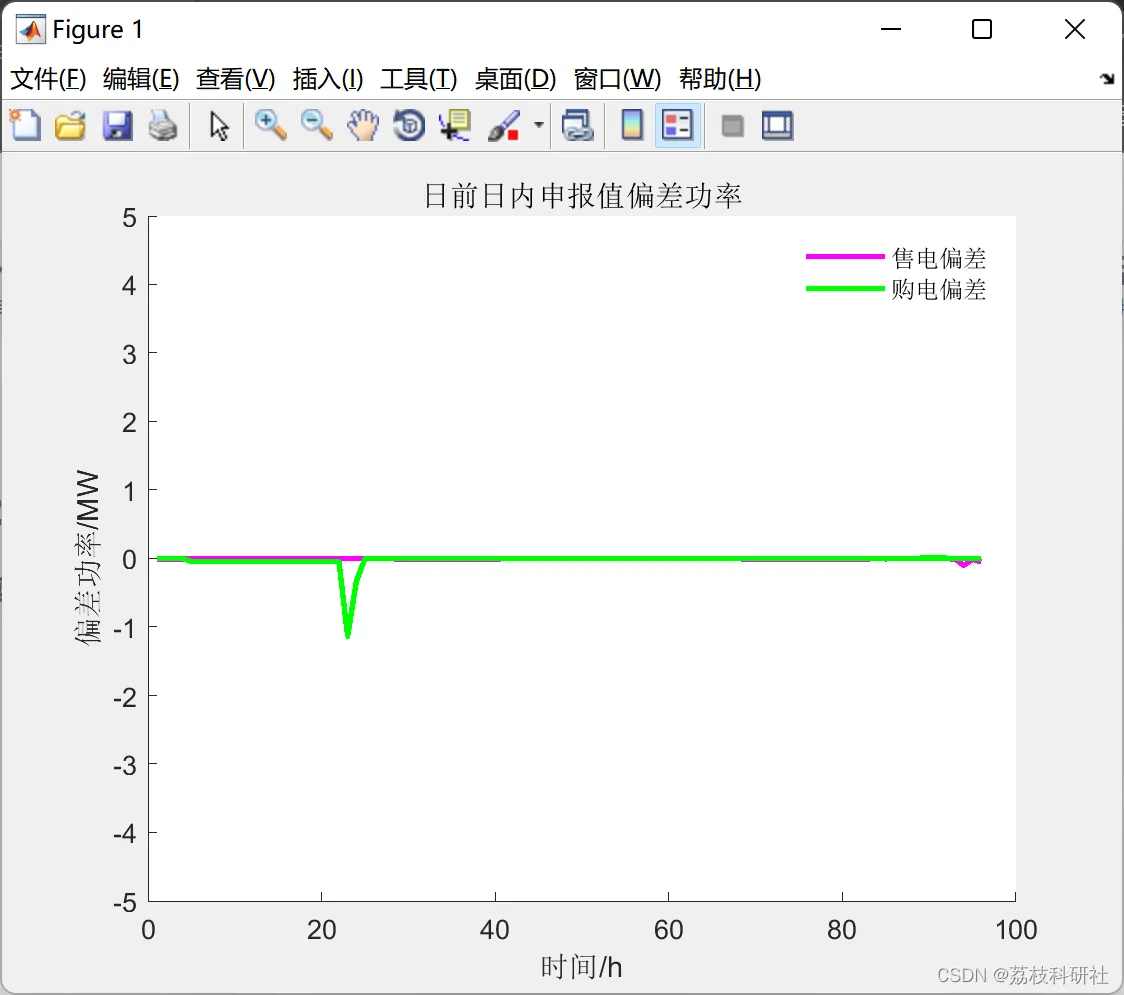Click the New Figure icon
Viewport: 1124px width, 995px height.
coord(25,125)
